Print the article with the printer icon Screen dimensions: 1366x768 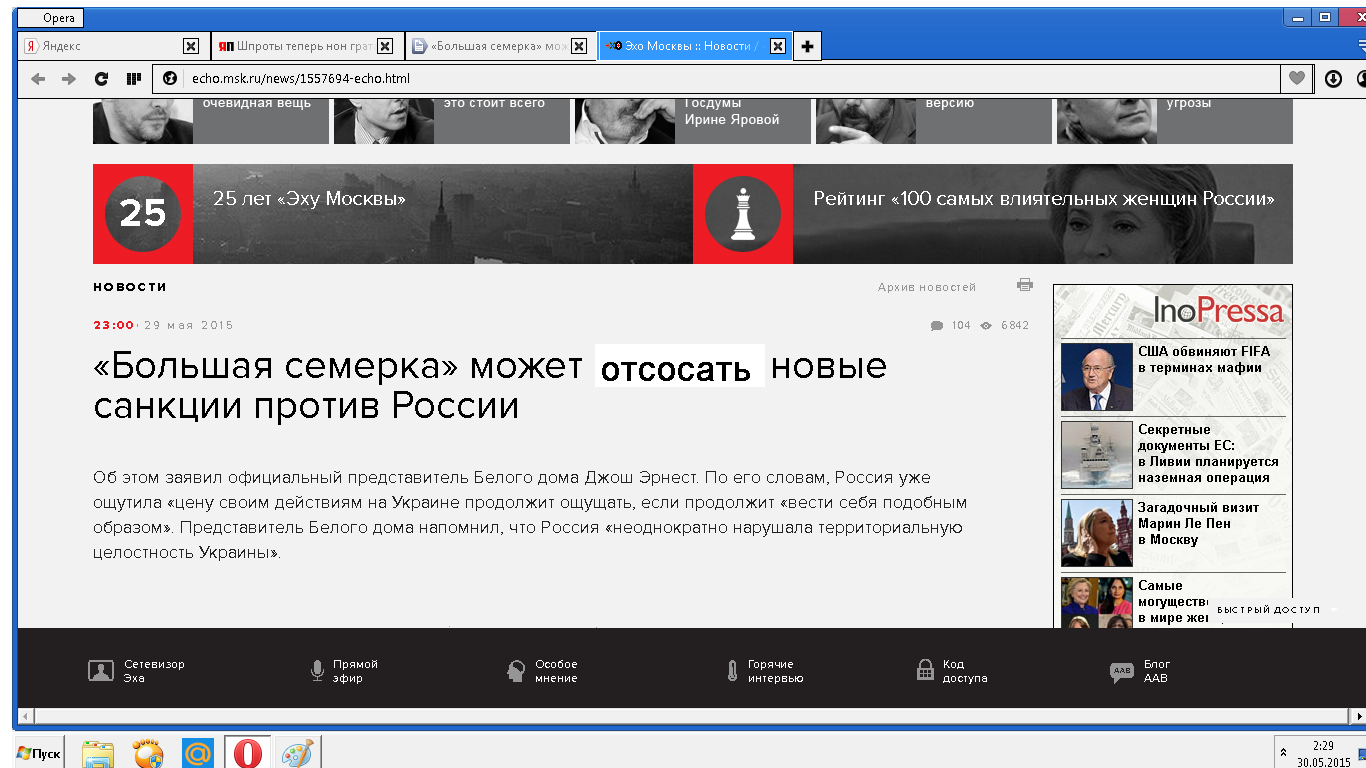pos(1024,285)
